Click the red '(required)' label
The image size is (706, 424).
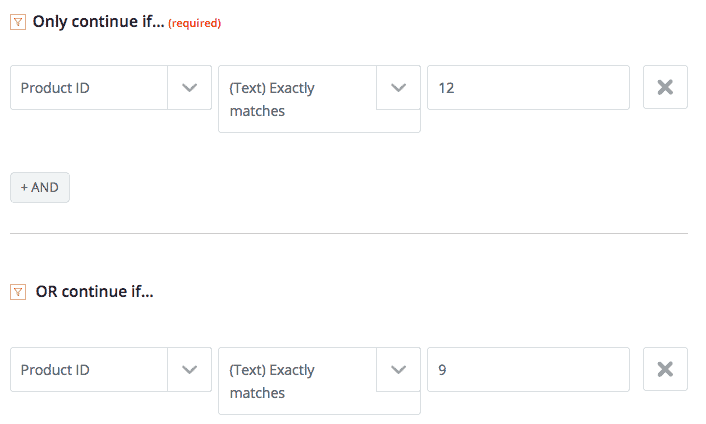click(x=194, y=23)
